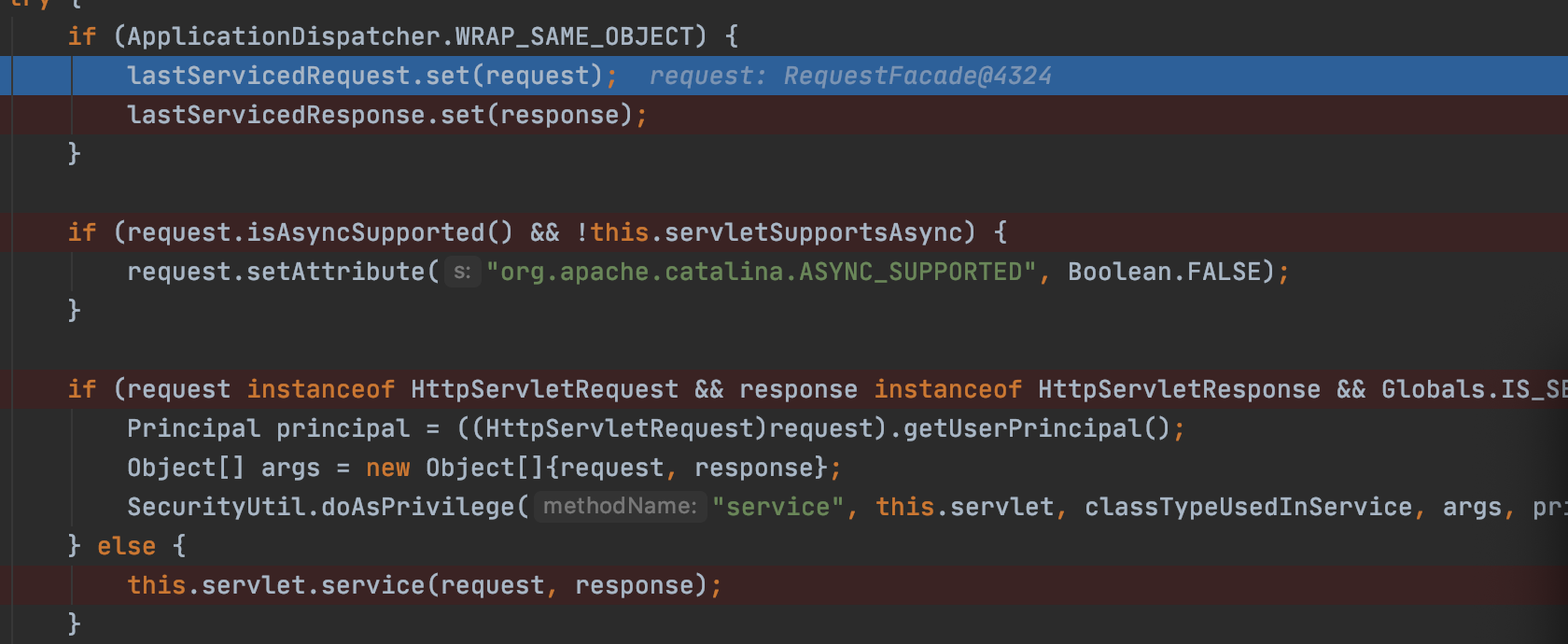This screenshot has height=644, width=1568.
Task: Click the 'else' keyword
Action: pos(126,546)
